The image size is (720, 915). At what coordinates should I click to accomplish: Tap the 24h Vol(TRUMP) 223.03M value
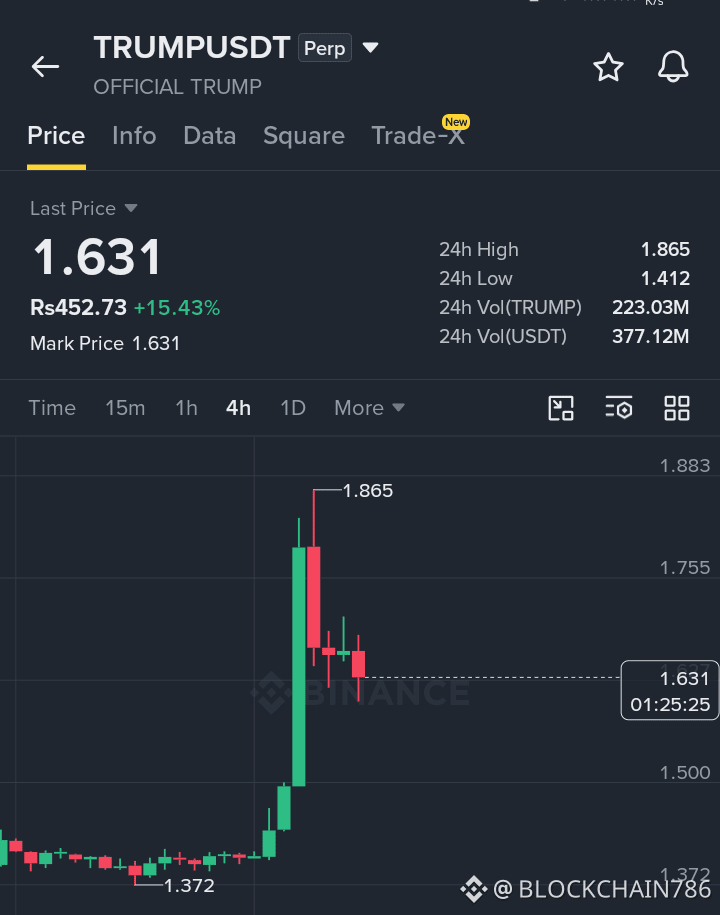click(651, 308)
